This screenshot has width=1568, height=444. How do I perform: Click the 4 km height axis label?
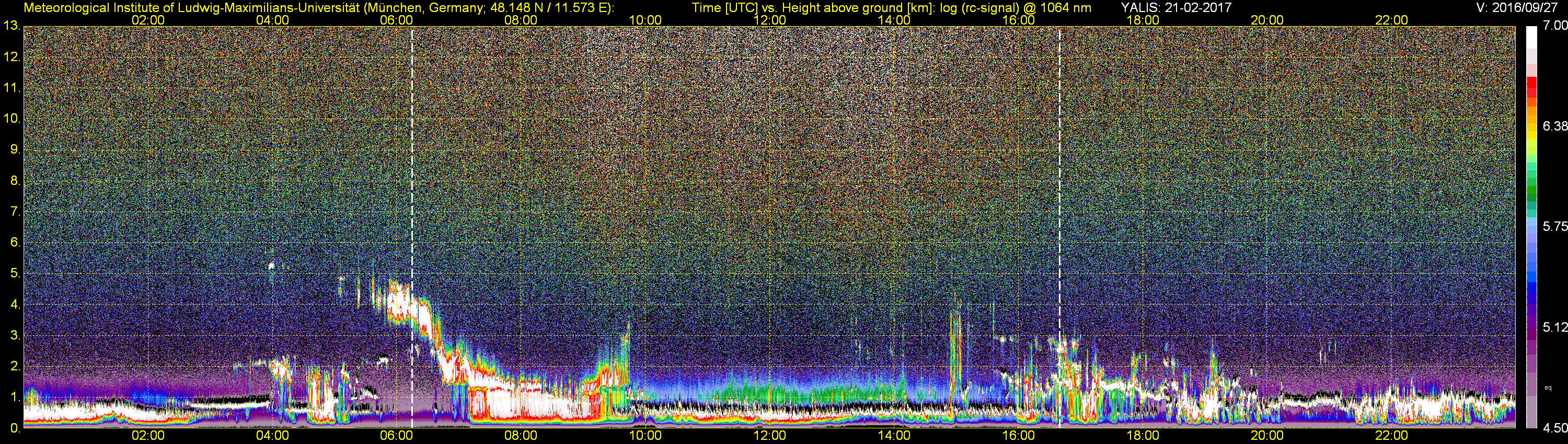[15, 304]
